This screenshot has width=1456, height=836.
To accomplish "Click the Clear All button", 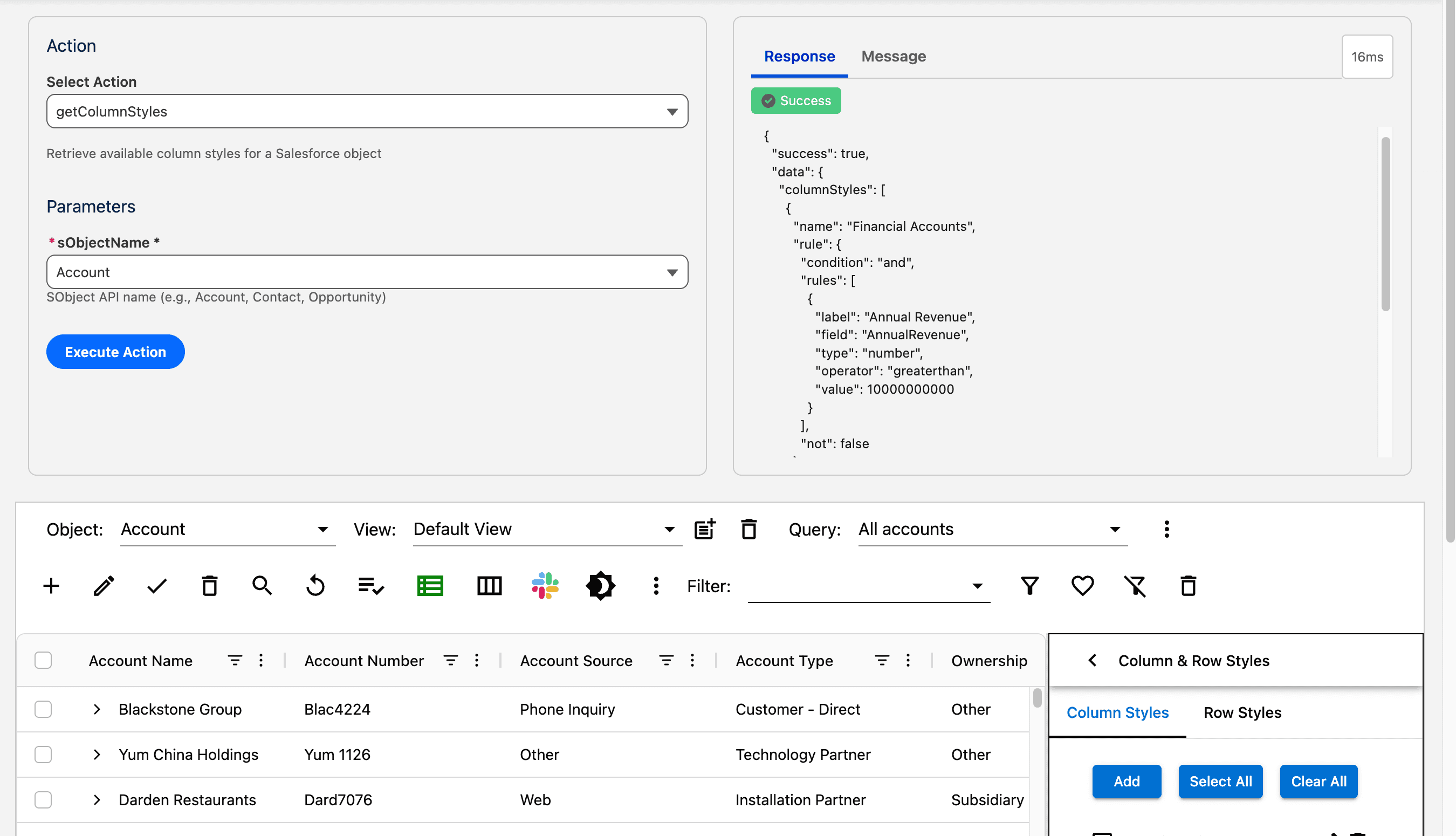I will pyautogui.click(x=1318, y=782).
